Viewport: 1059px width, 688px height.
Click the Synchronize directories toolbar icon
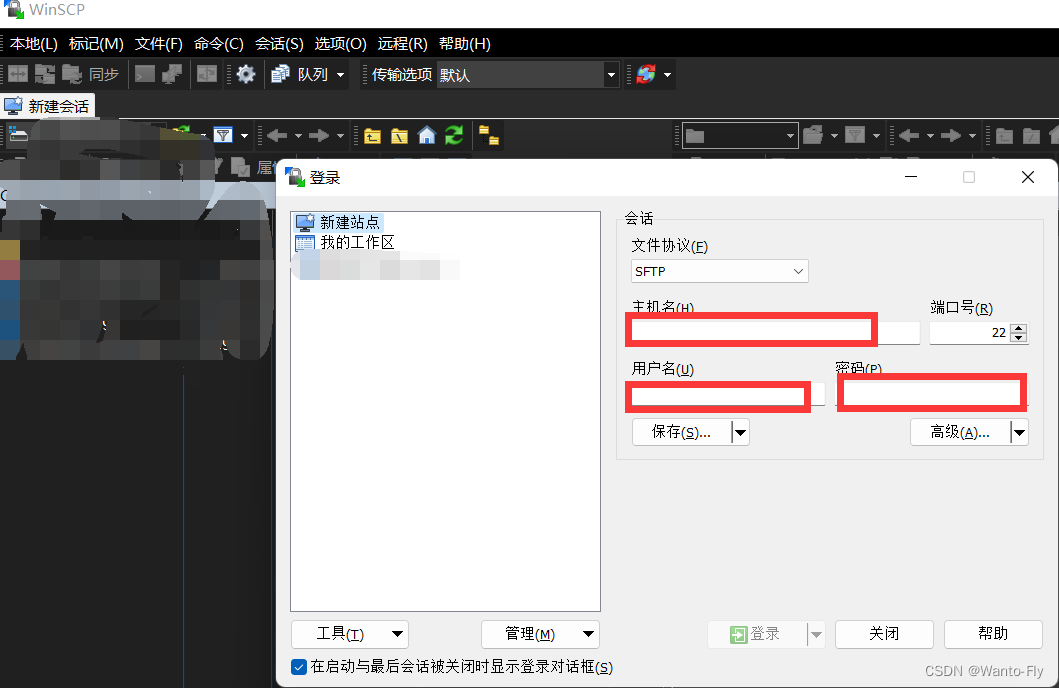[45, 74]
